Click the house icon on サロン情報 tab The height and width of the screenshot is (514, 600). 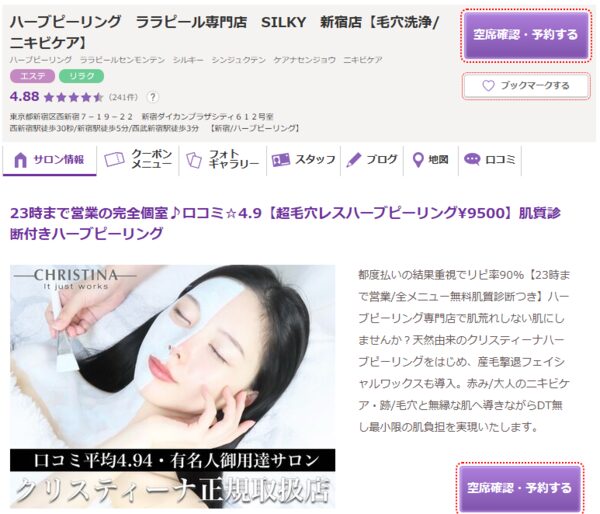(x=20, y=160)
